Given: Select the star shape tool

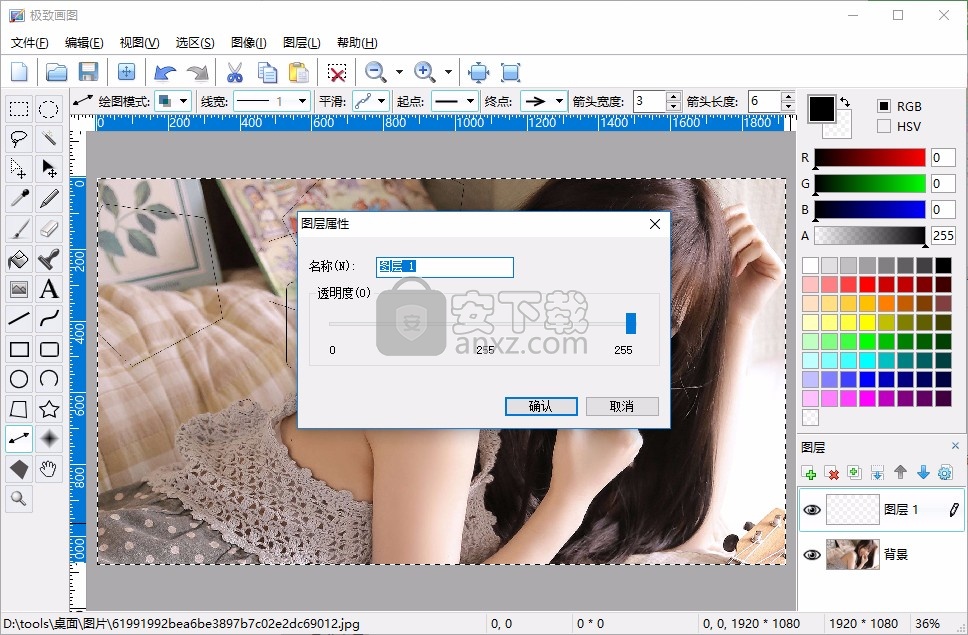Looking at the screenshot, I should pyautogui.click(x=49, y=409).
